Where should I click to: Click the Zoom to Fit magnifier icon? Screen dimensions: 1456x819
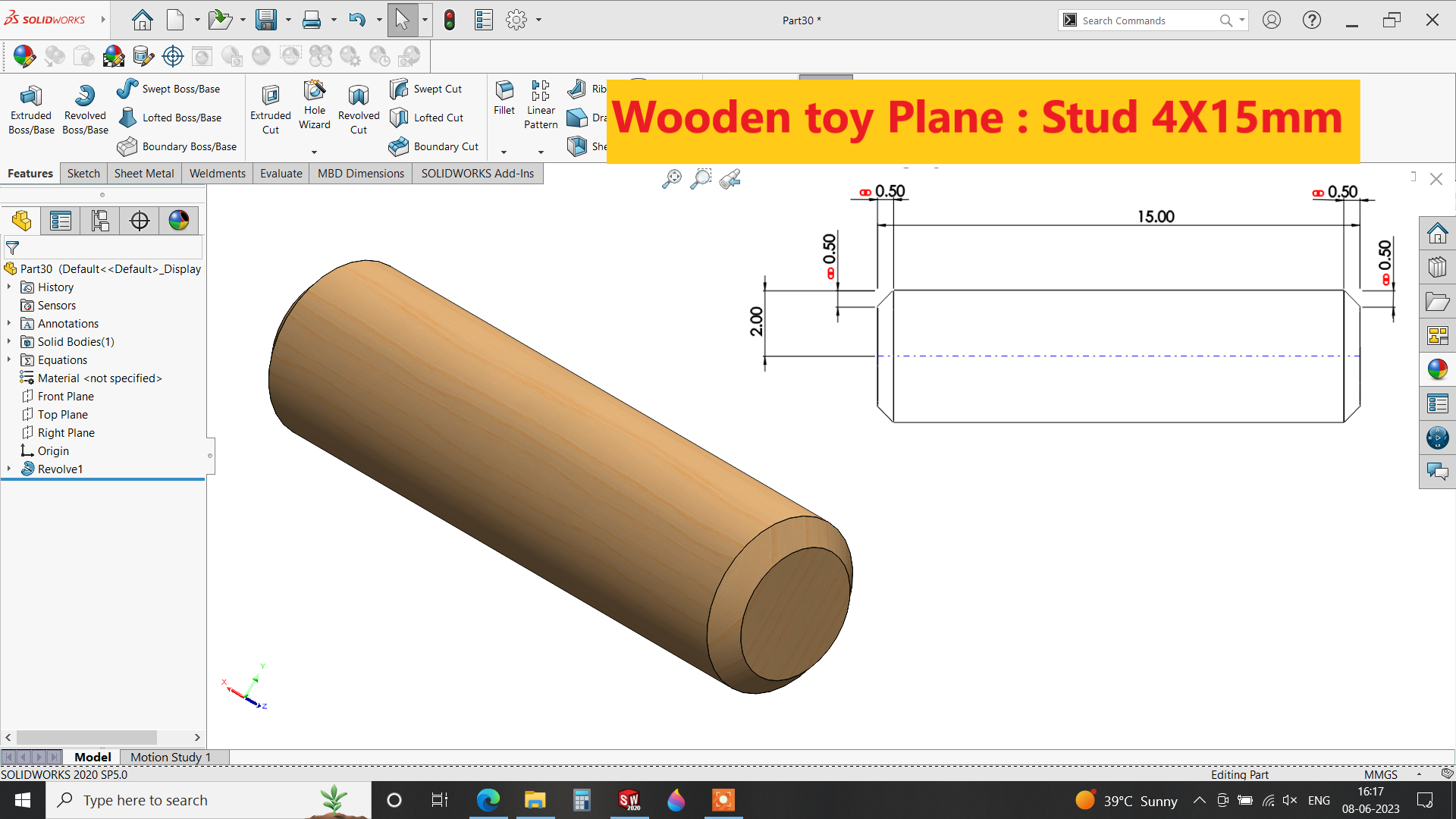point(671,179)
